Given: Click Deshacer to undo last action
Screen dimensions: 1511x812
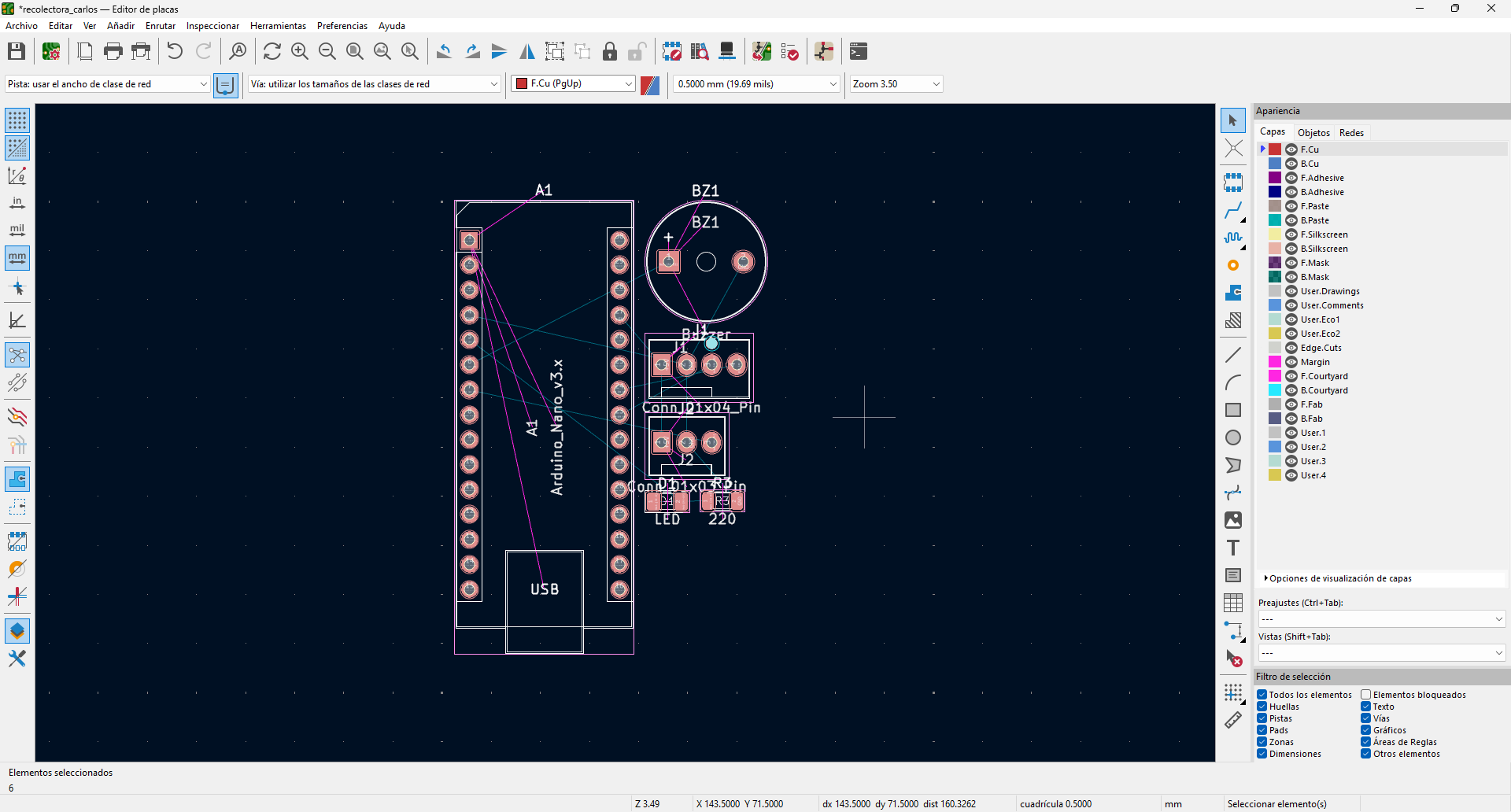Looking at the screenshot, I should [x=174, y=51].
